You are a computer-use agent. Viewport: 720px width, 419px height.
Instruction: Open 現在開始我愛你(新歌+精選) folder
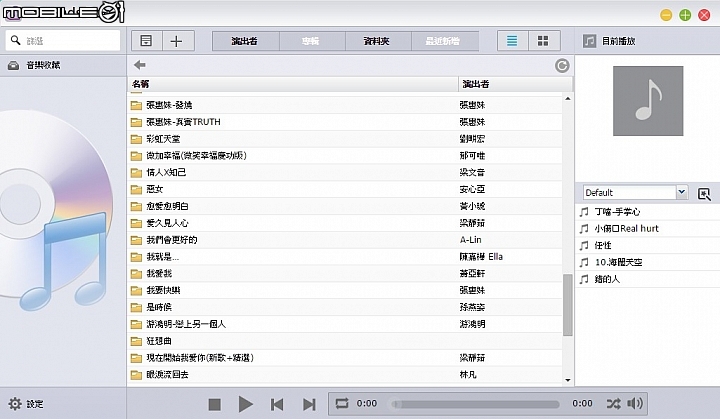[345, 358]
